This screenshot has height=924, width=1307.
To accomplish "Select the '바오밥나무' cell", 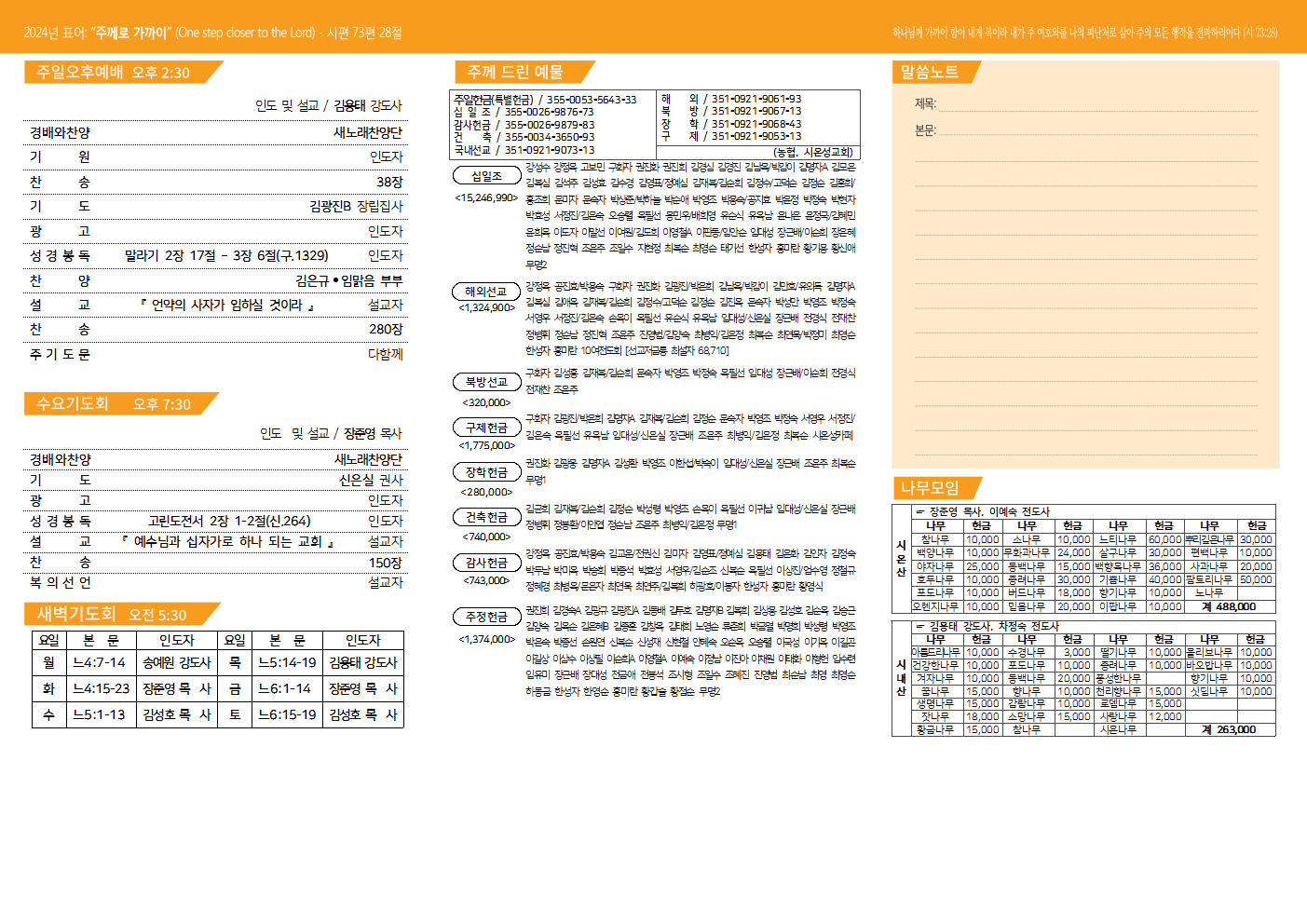I will pos(1209,665).
